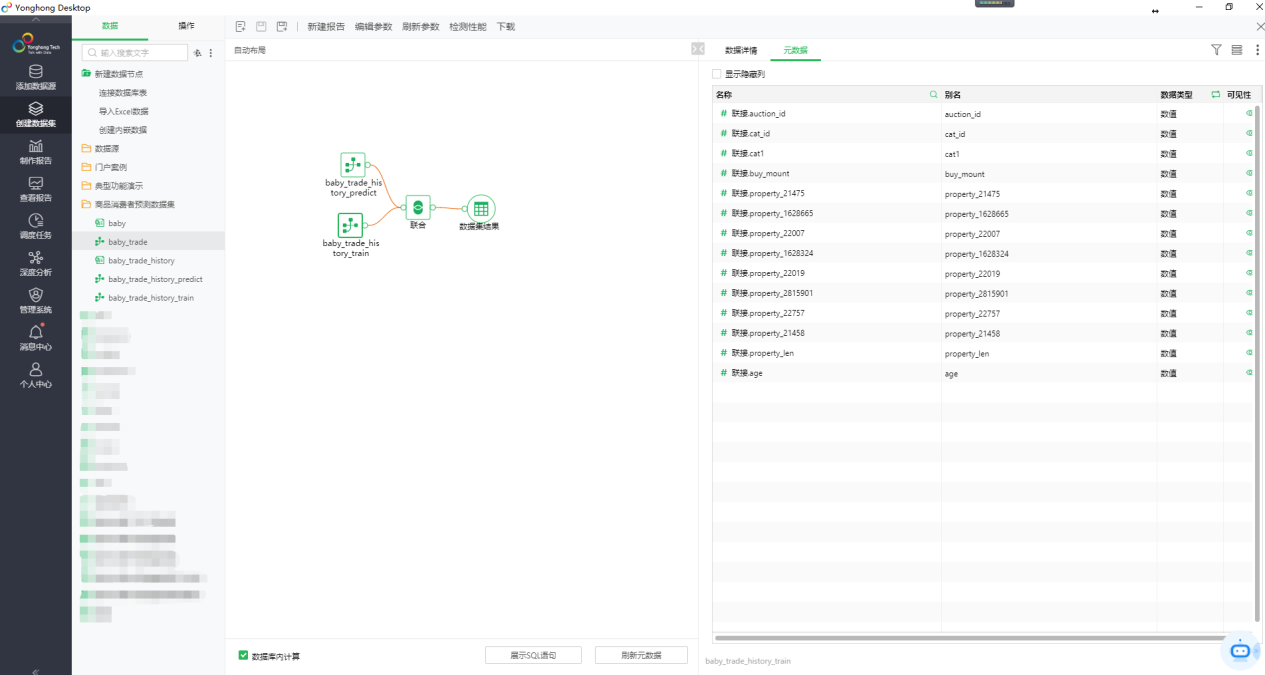
Task: Toggle visibility for 联接.cat1 row
Action: 1249,153
